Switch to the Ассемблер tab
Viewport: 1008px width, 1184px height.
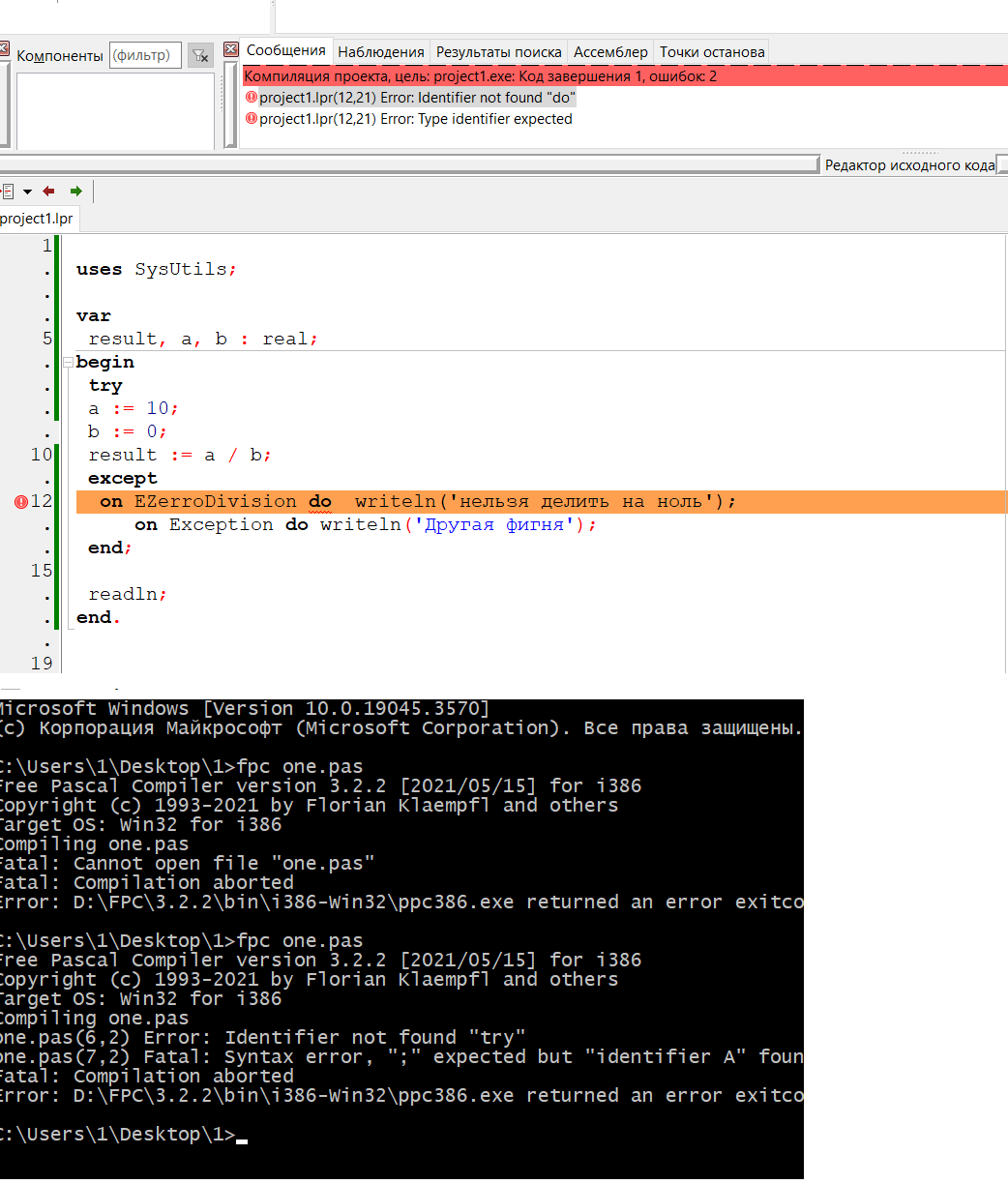pyautogui.click(x=610, y=52)
